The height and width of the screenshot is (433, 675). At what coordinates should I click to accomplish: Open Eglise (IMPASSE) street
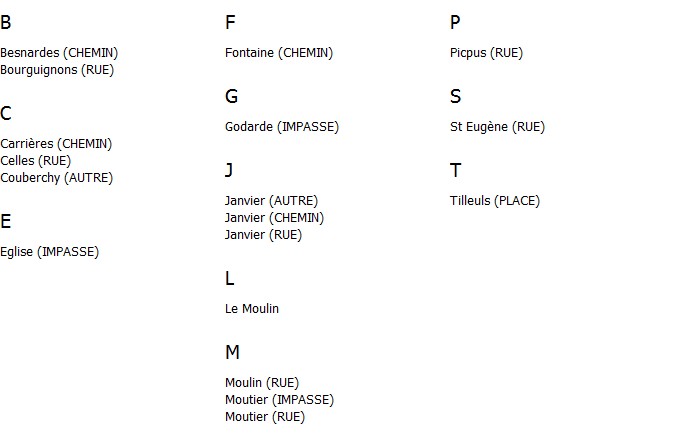(50, 252)
